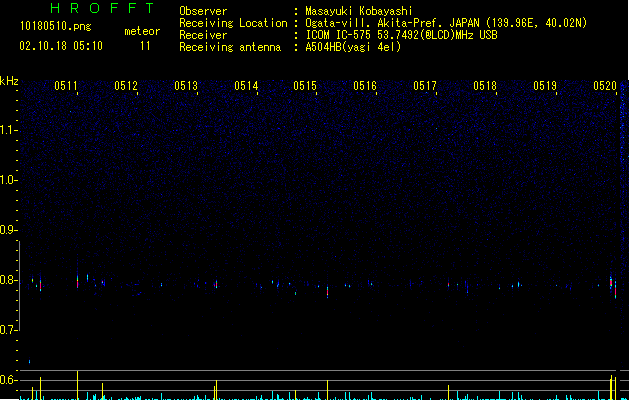
Task: Click the Receiver field label
Action: [203, 35]
